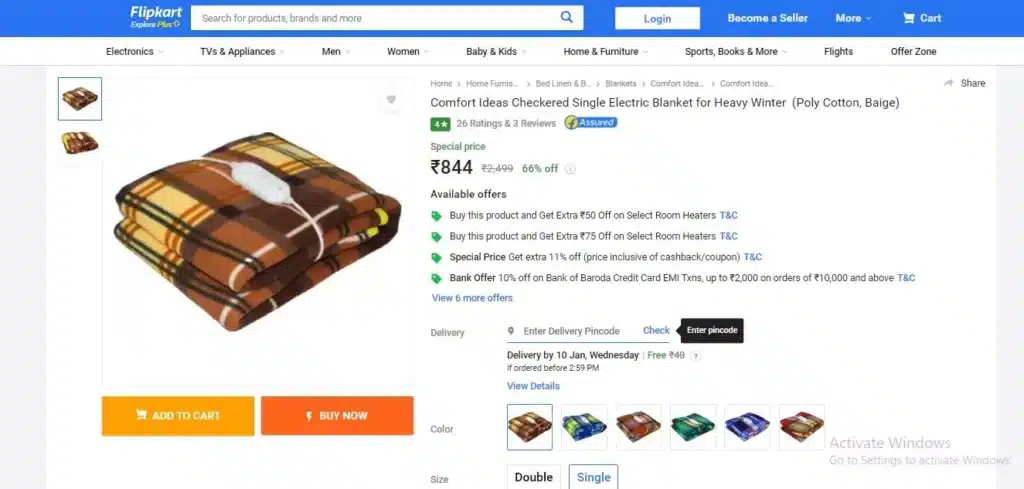Select the second product thumbnail image

click(80, 142)
